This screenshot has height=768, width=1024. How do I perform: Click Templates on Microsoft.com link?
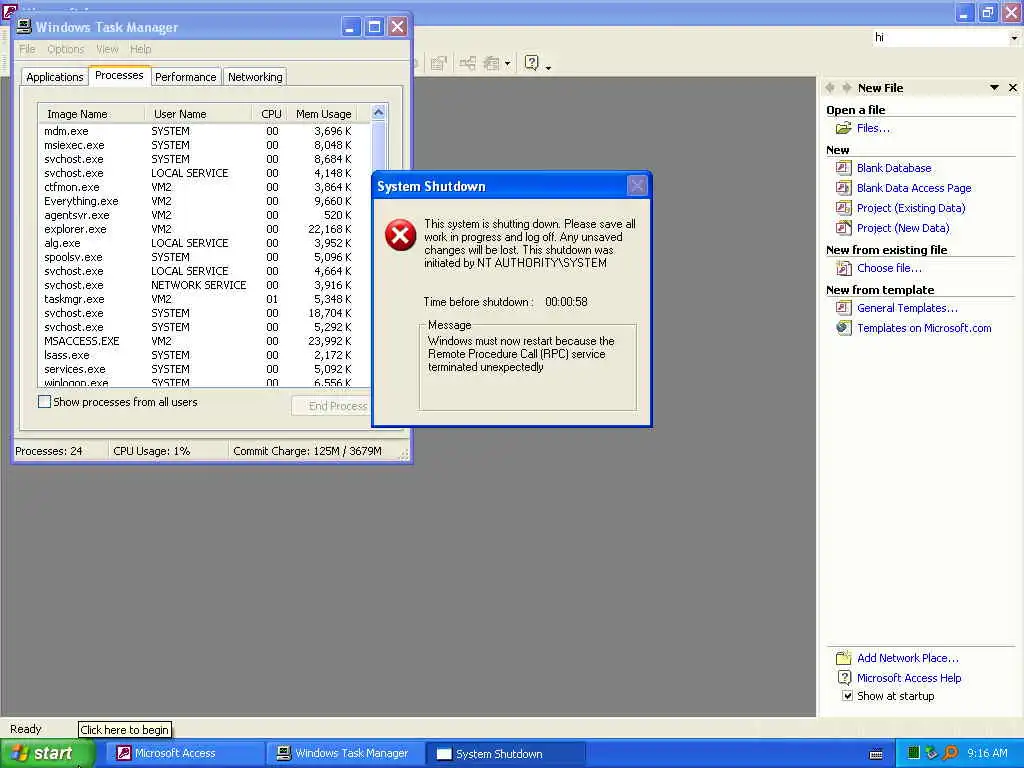(x=924, y=328)
